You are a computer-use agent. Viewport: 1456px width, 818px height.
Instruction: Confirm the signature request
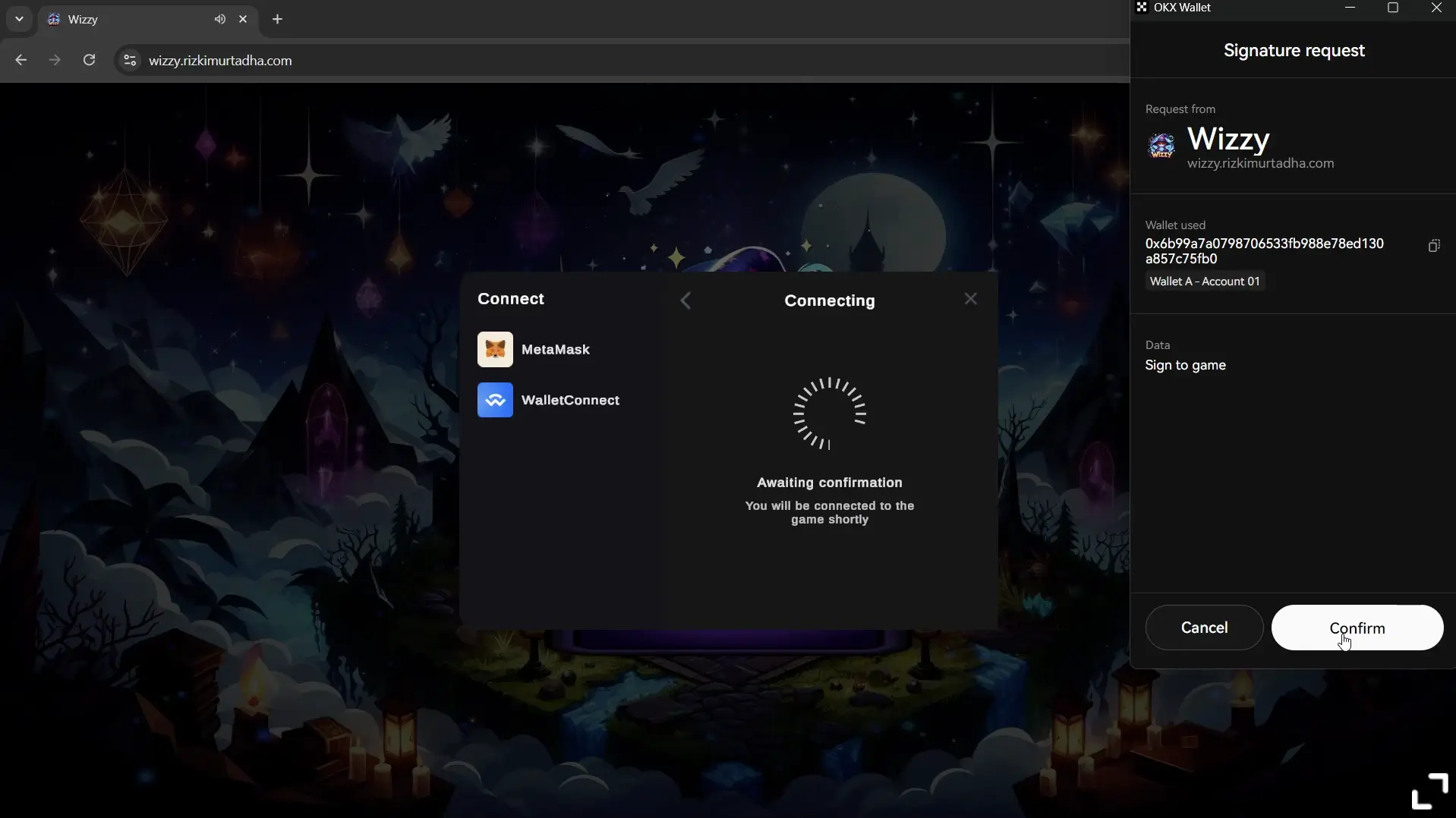tap(1357, 628)
